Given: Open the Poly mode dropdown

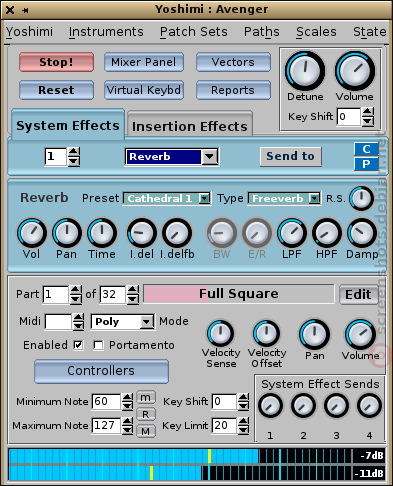Looking at the screenshot, I should click(123, 322).
